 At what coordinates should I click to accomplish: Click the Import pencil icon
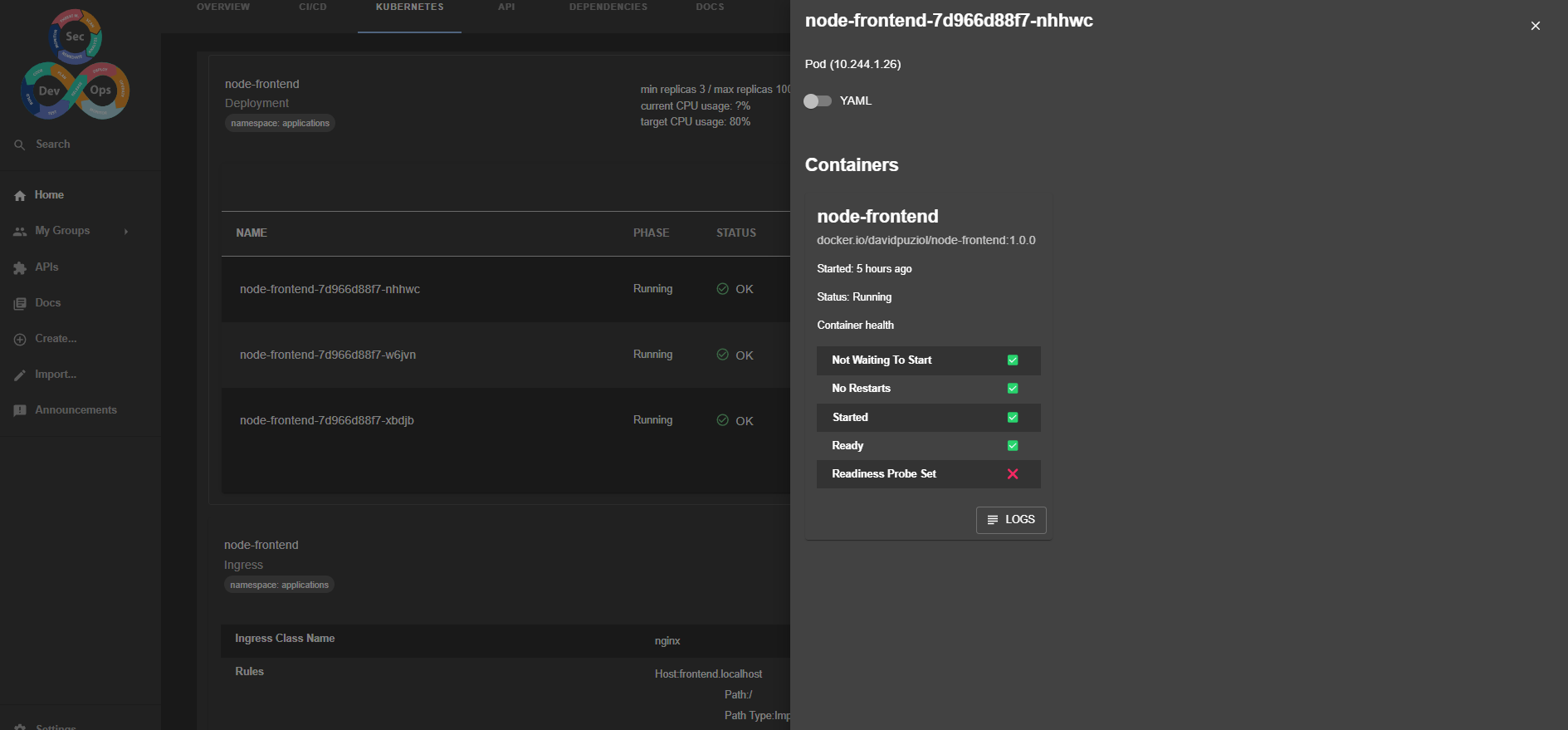click(x=20, y=375)
